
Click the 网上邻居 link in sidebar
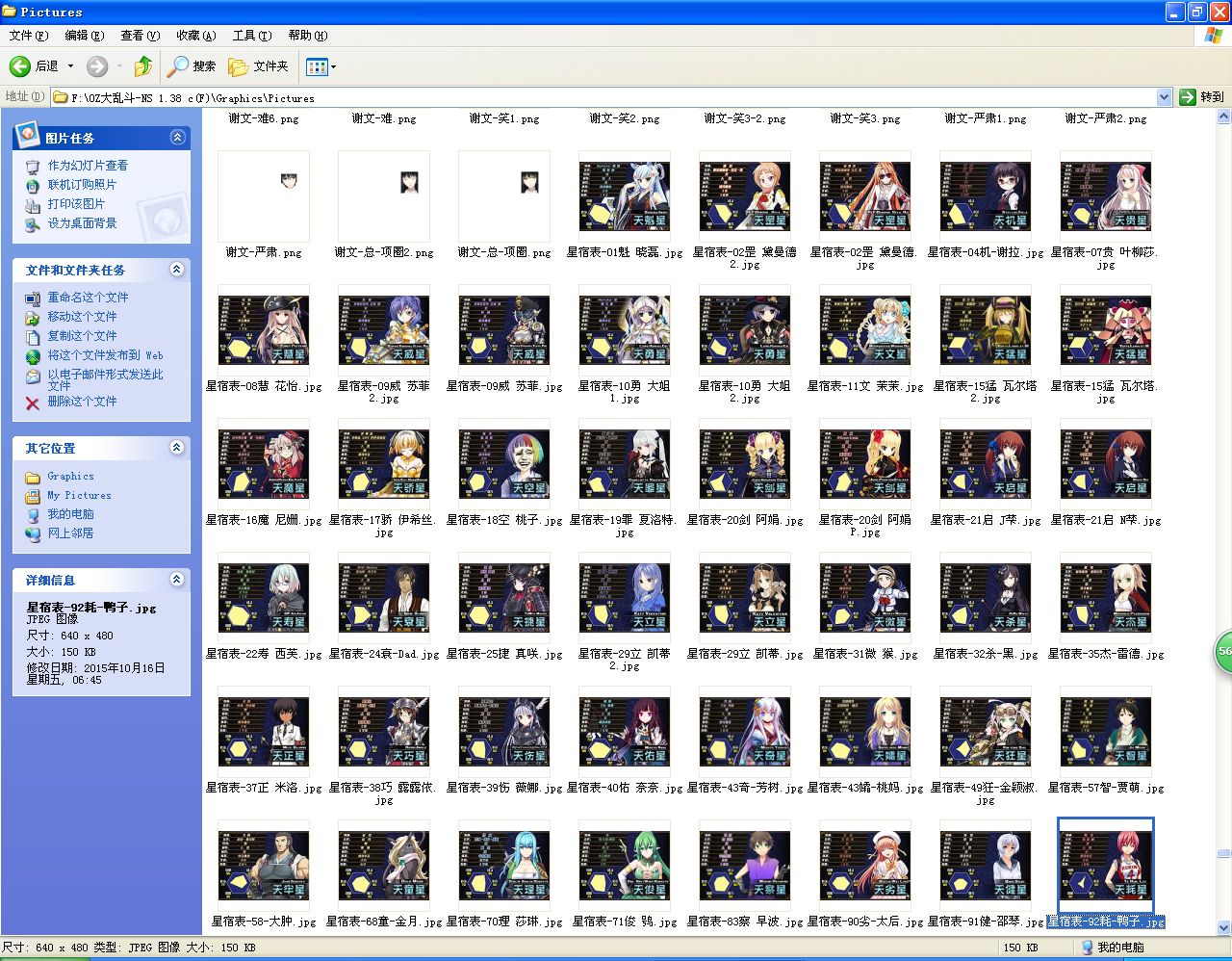[71, 533]
